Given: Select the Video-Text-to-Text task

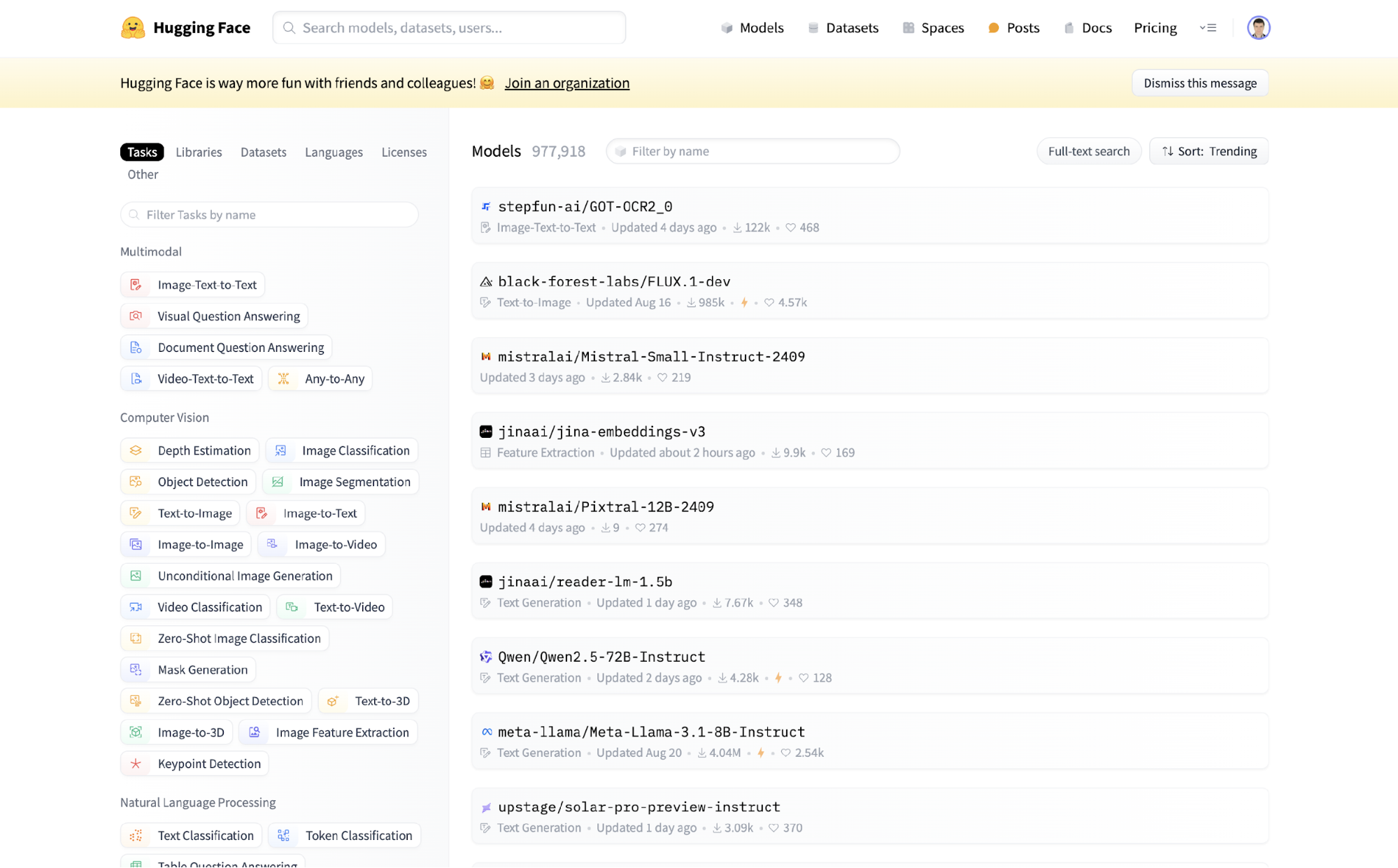Looking at the screenshot, I should pyautogui.click(x=191, y=378).
